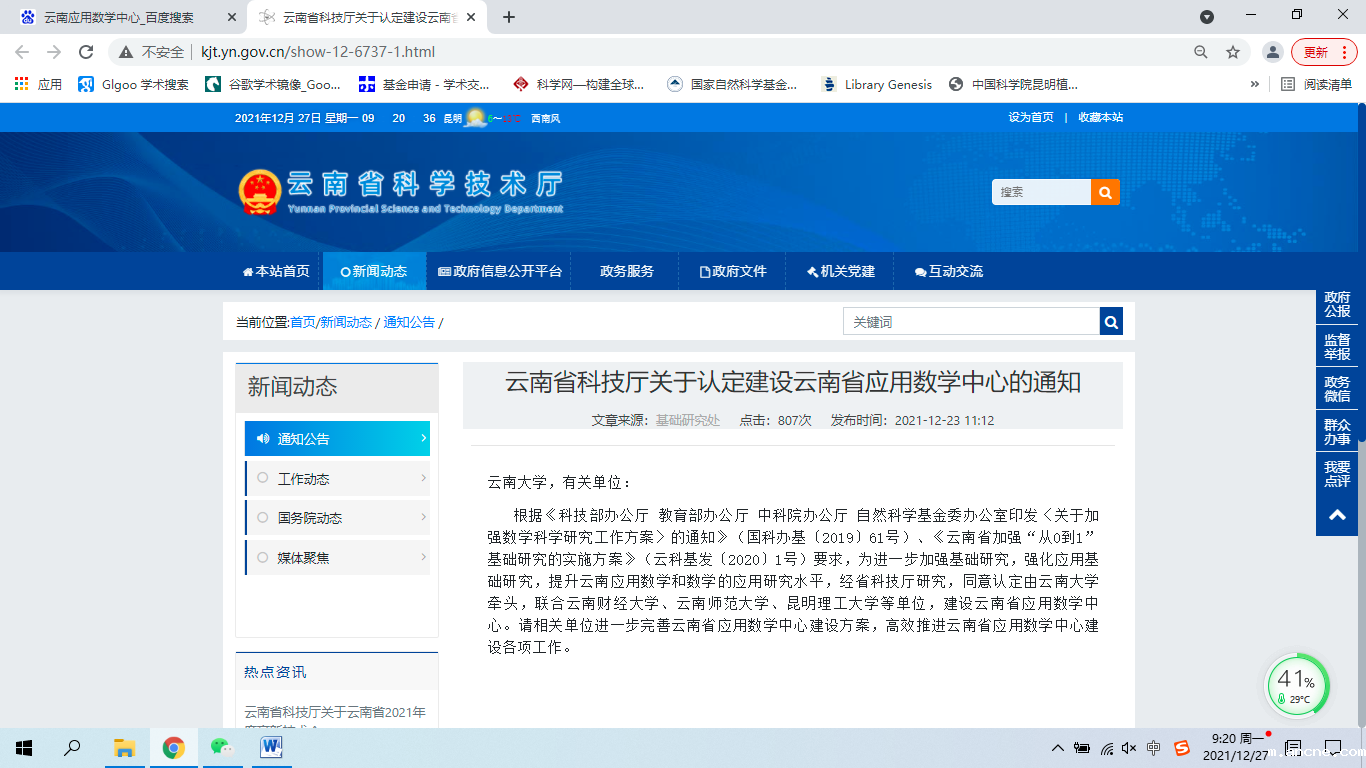Image resolution: width=1366 pixels, height=768 pixels.
Task: Click the scroll-to-top arrow in right sidebar
Action: [x=1337, y=515]
